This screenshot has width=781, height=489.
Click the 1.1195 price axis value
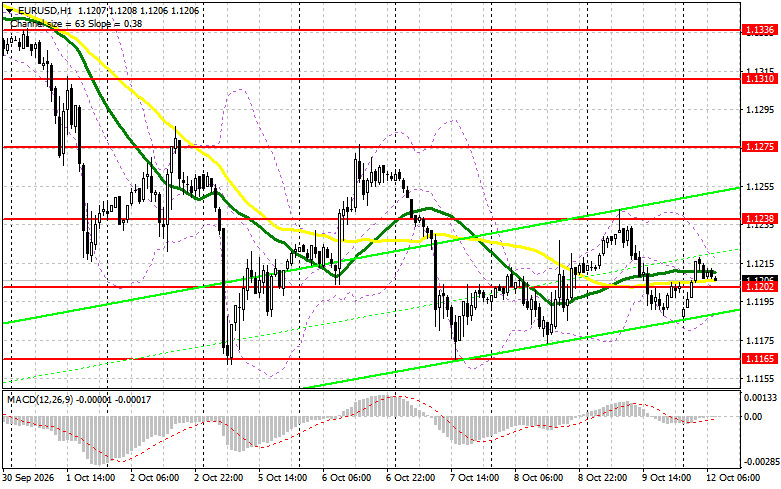coord(760,302)
